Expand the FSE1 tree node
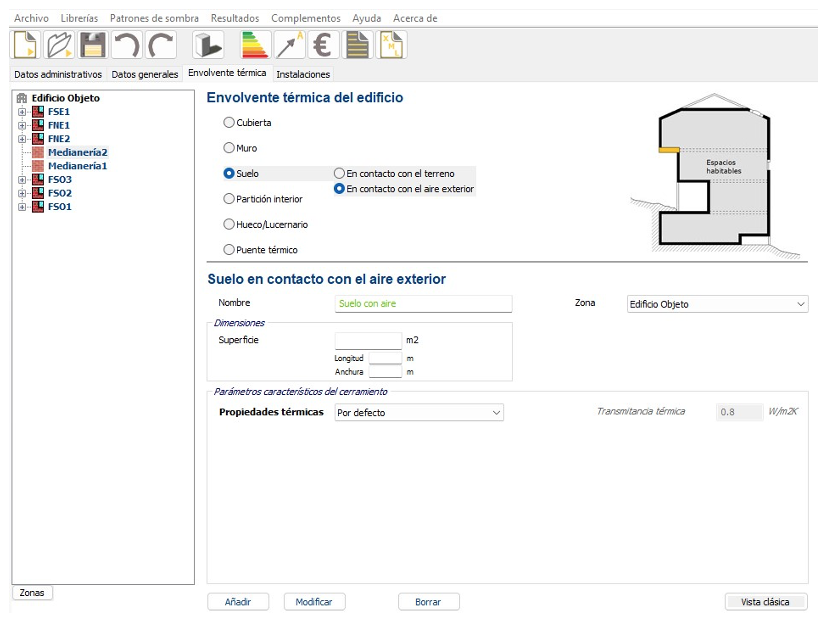Image resolution: width=825 pixels, height=621 pixels. point(21,112)
